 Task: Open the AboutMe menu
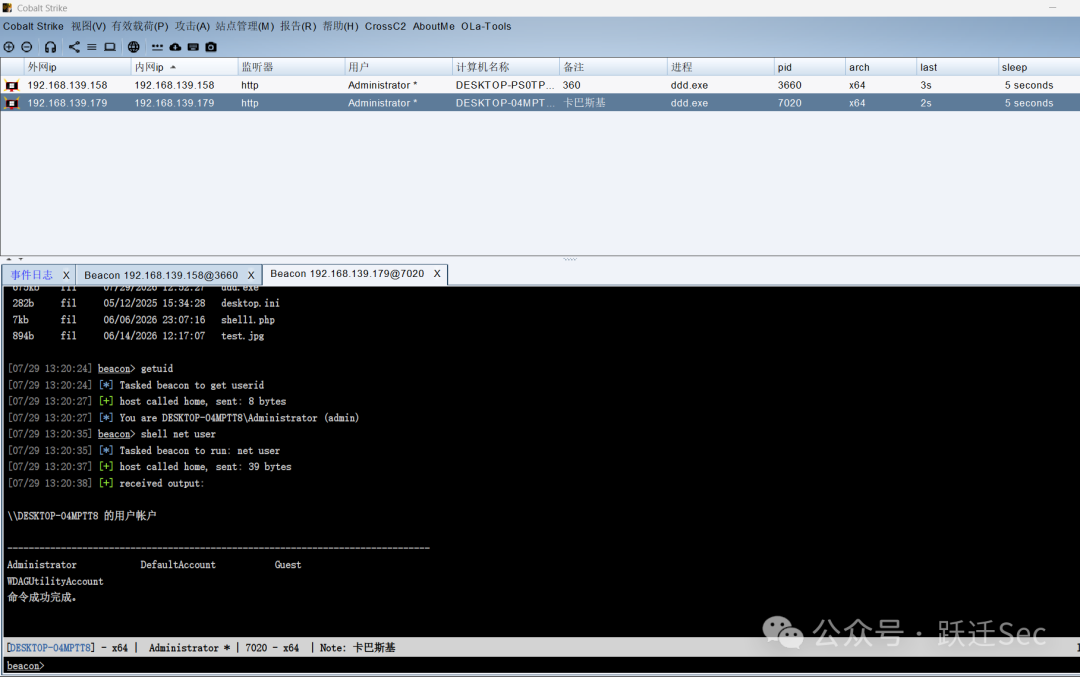[x=433, y=26]
